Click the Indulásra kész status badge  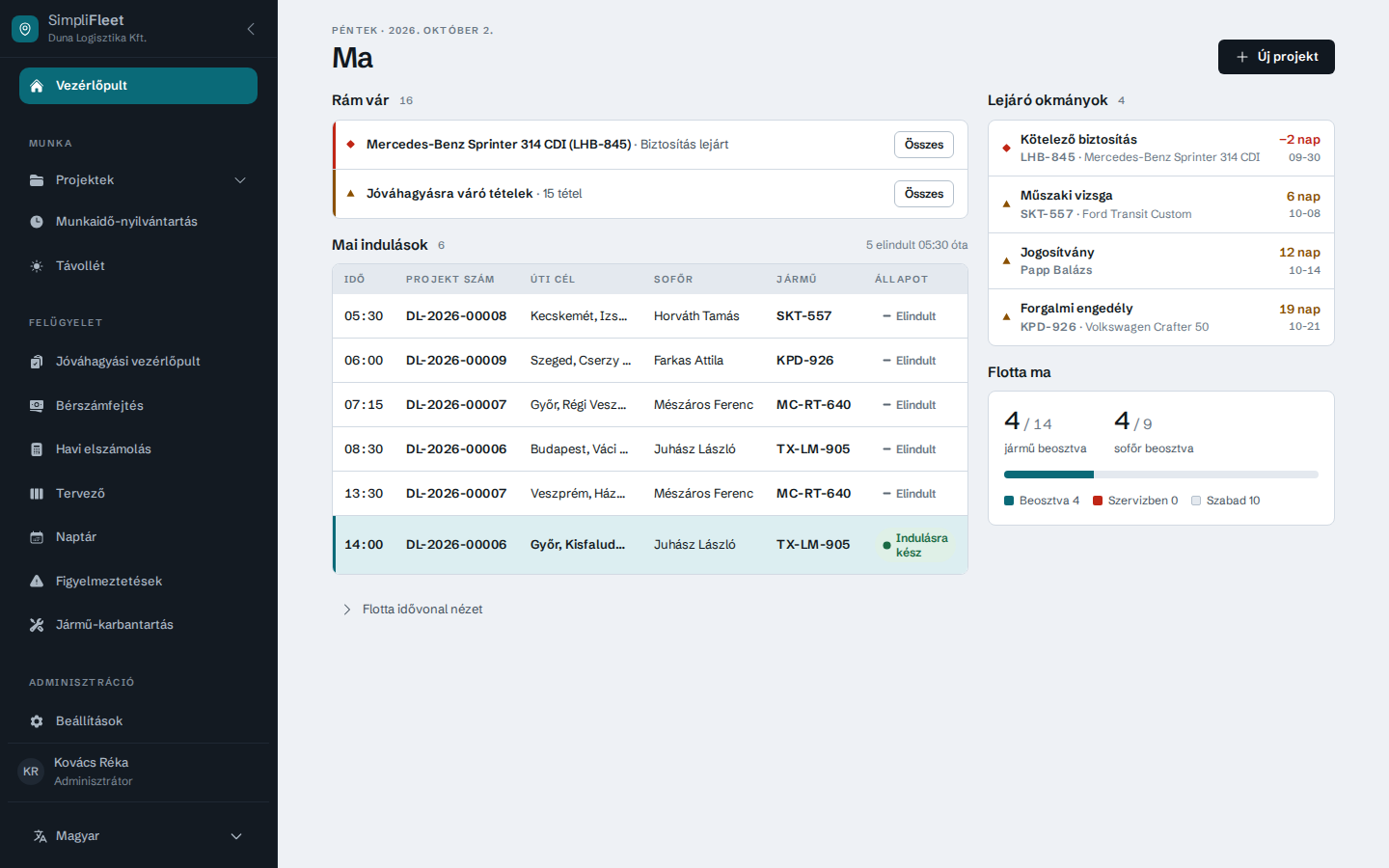point(916,545)
